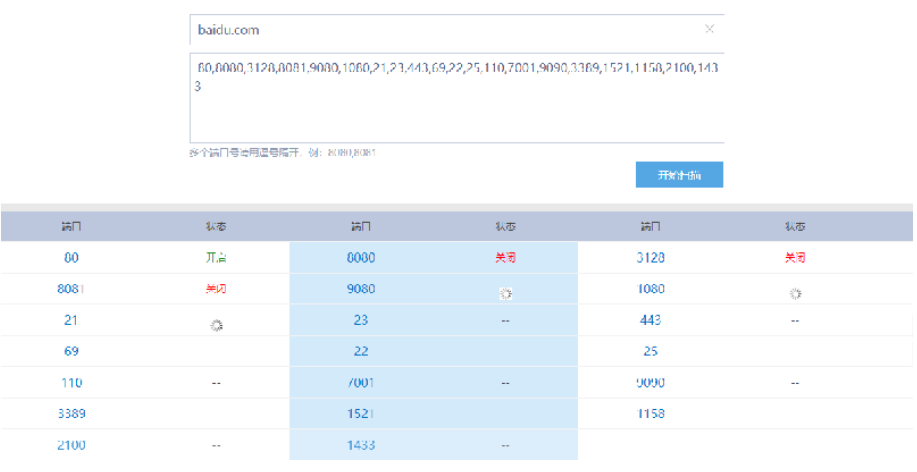Click the -- status for port 1433
917x472 pixels.
click(x=506, y=446)
